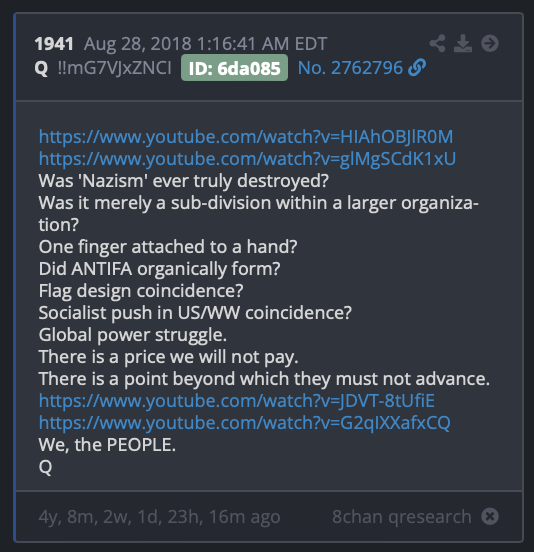Click the 8chan qresearch source label
This screenshot has width=534, height=552.
(402, 517)
